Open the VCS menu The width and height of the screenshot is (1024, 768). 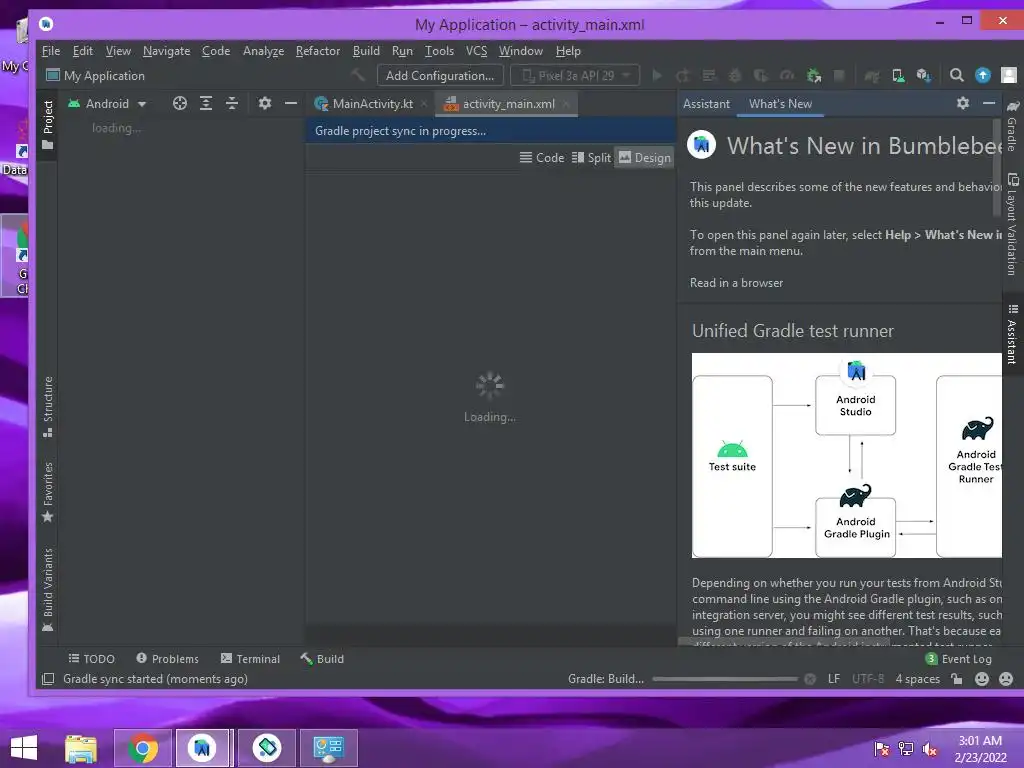coord(476,51)
